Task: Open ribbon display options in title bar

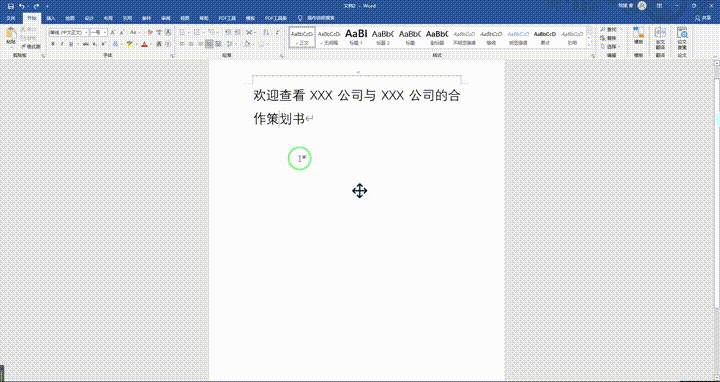Action: click(660, 6)
